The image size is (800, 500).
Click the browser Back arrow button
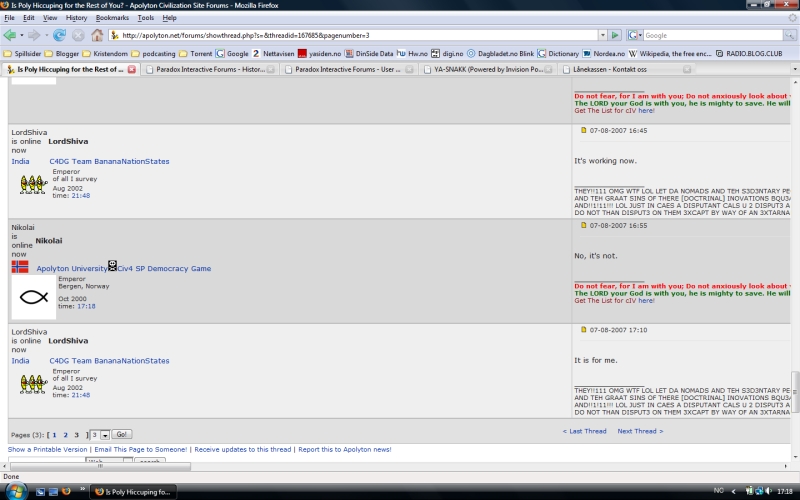12,35
